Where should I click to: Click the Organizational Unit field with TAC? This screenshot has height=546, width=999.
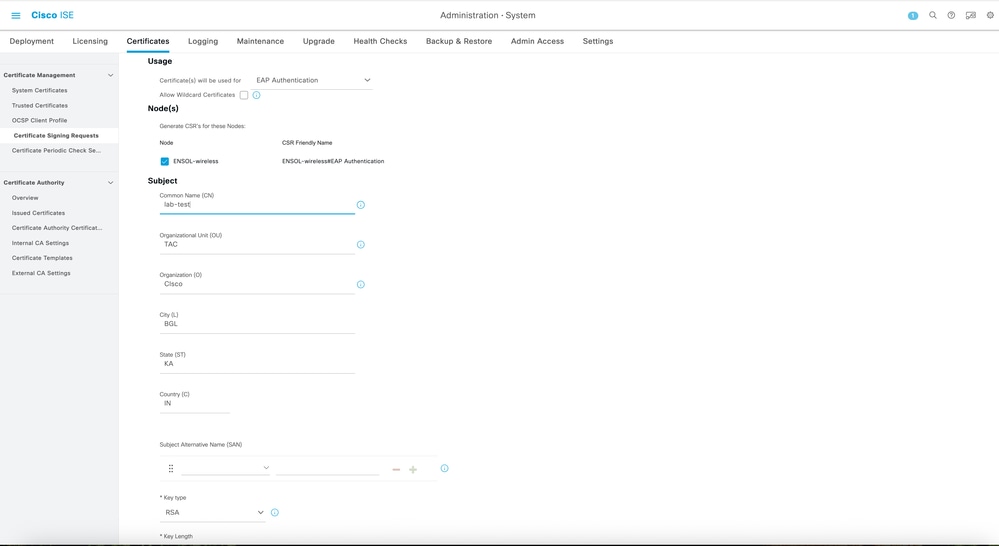(x=257, y=245)
